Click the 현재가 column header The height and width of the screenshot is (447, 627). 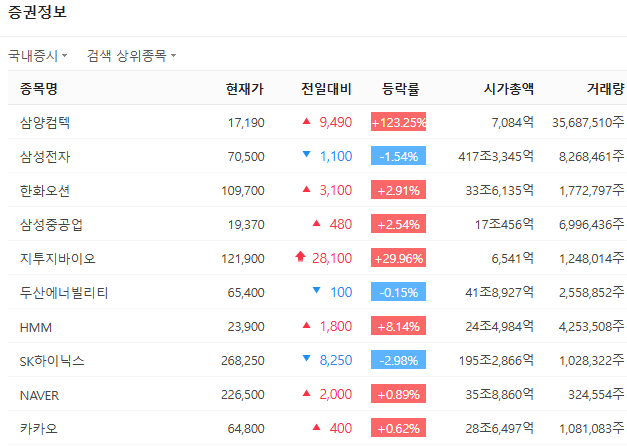pos(245,88)
